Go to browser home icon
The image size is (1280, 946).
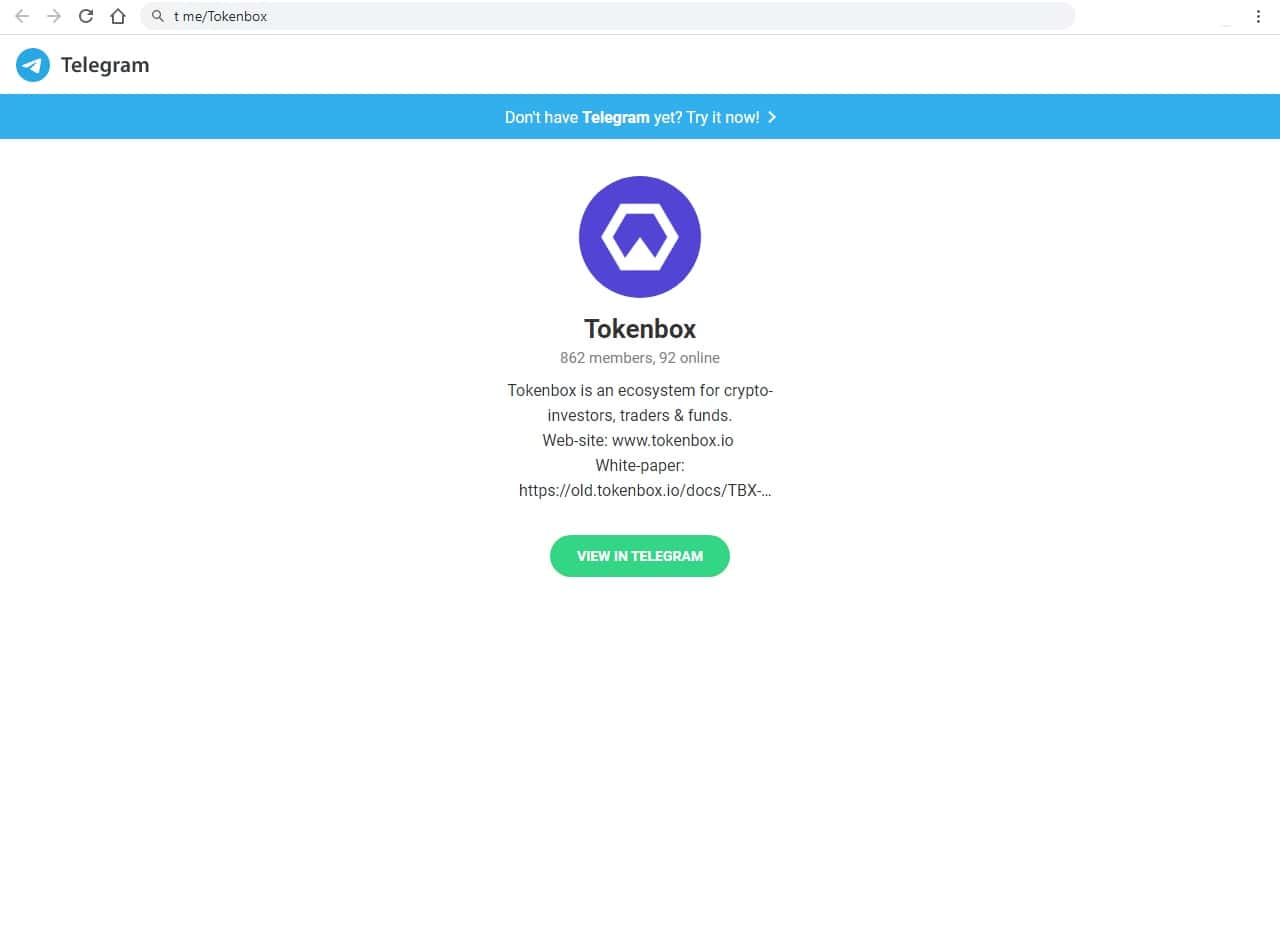point(118,16)
